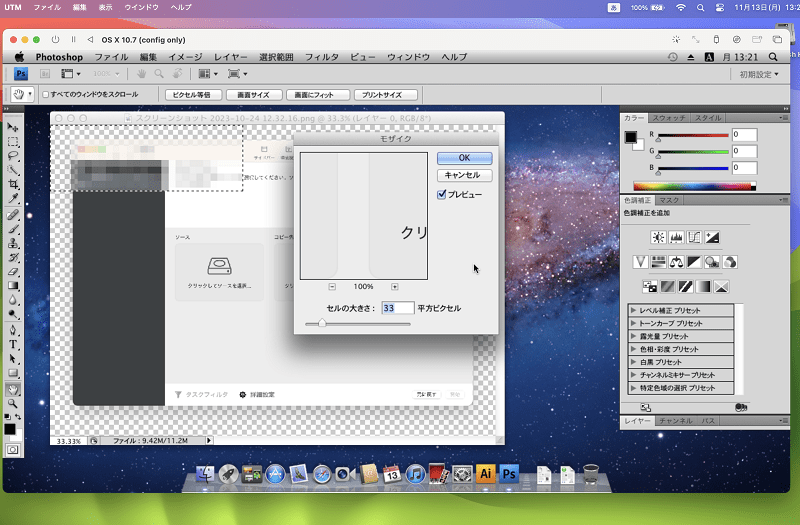Toggle Quick Mask mode
Image resolution: width=800 pixels, height=525 pixels.
[13, 450]
